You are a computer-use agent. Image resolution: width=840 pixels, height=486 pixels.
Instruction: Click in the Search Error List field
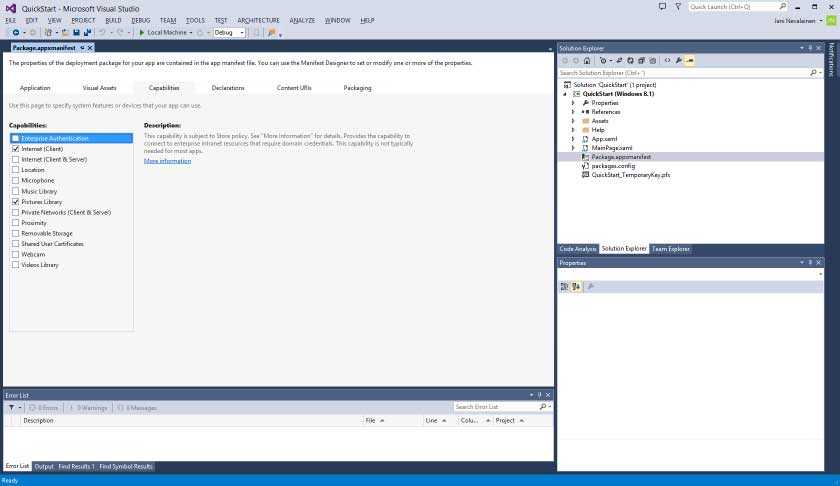pos(496,407)
